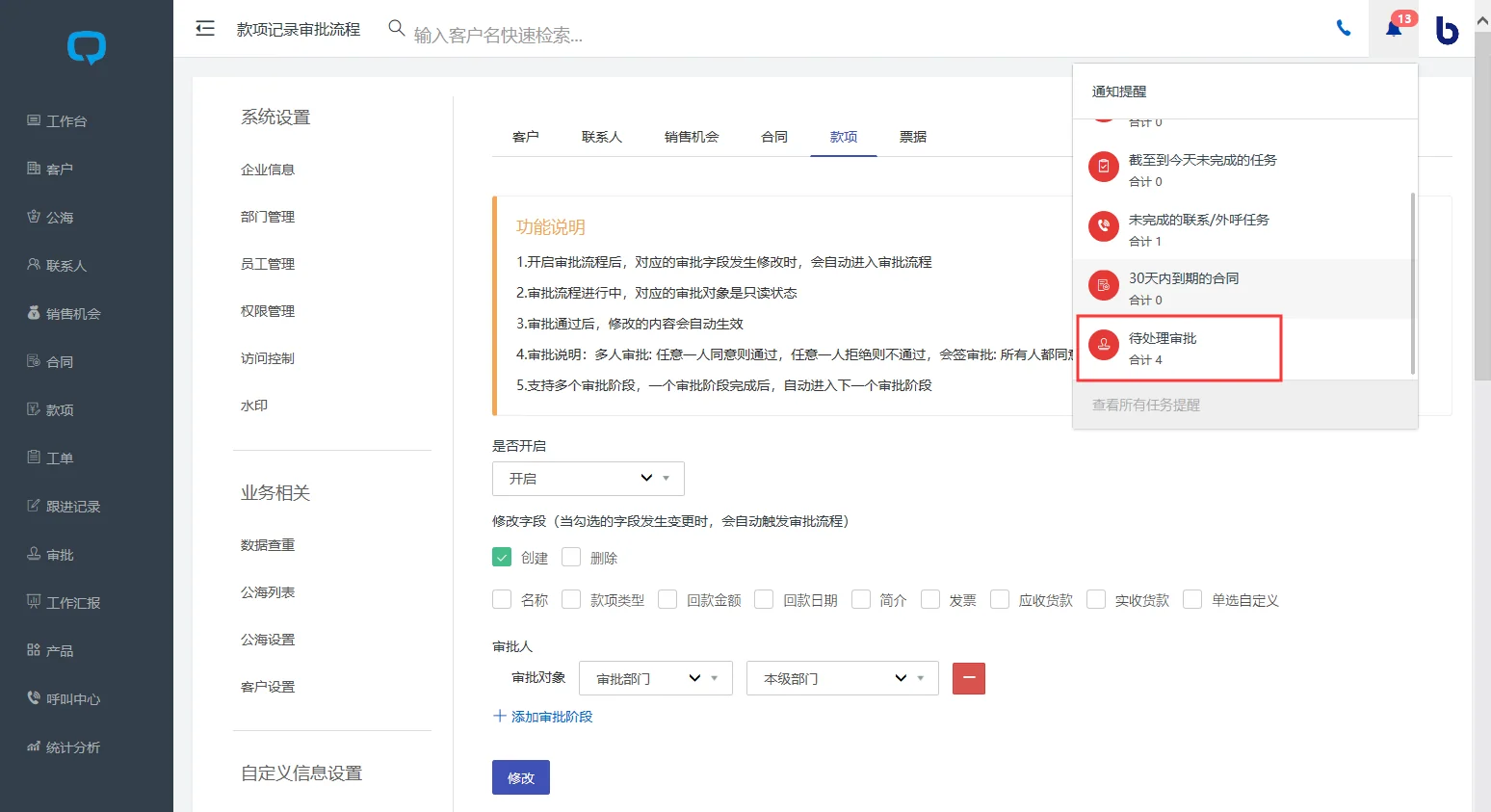Click the notification bell icon
Screen dimensions: 1491x812
coord(1393,28)
